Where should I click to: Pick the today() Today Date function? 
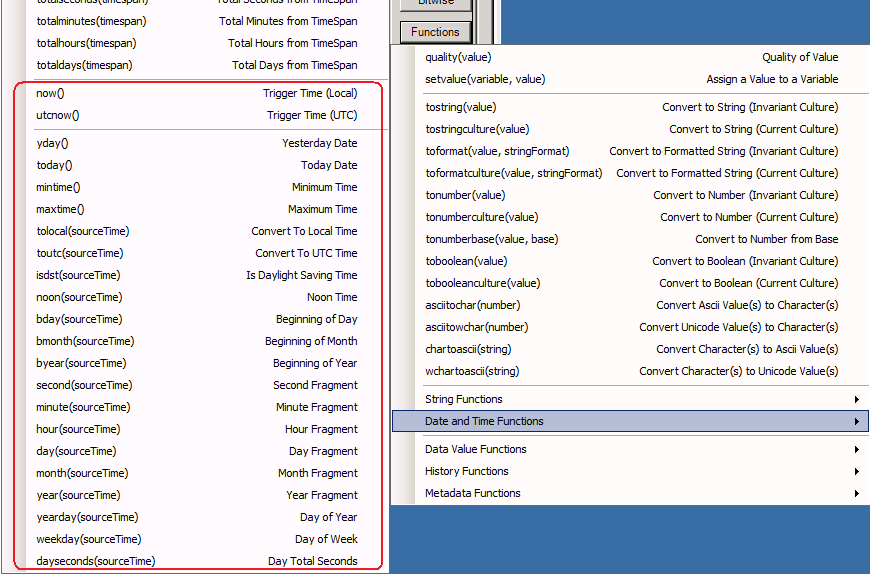(196, 165)
